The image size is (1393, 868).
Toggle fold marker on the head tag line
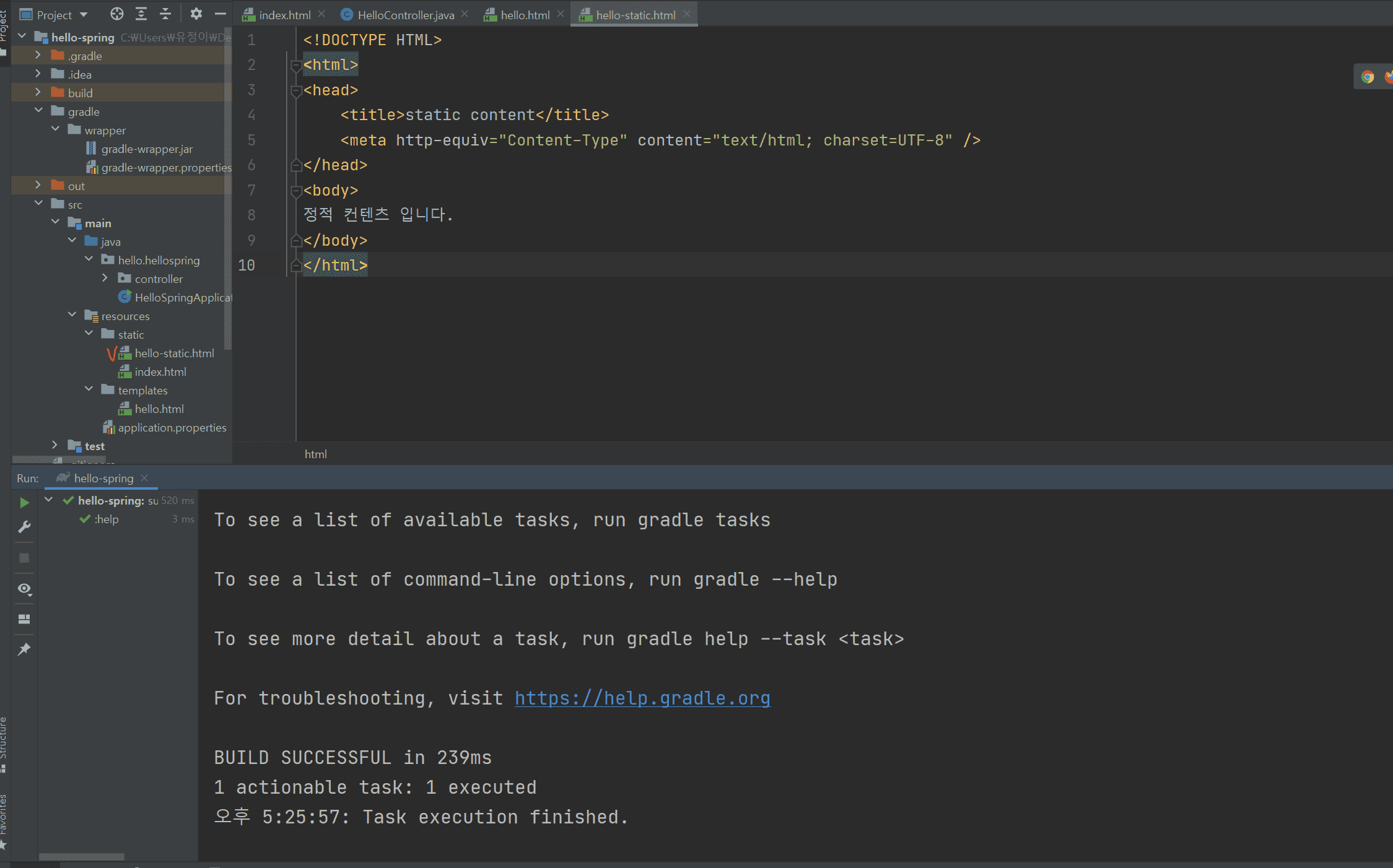(x=296, y=91)
